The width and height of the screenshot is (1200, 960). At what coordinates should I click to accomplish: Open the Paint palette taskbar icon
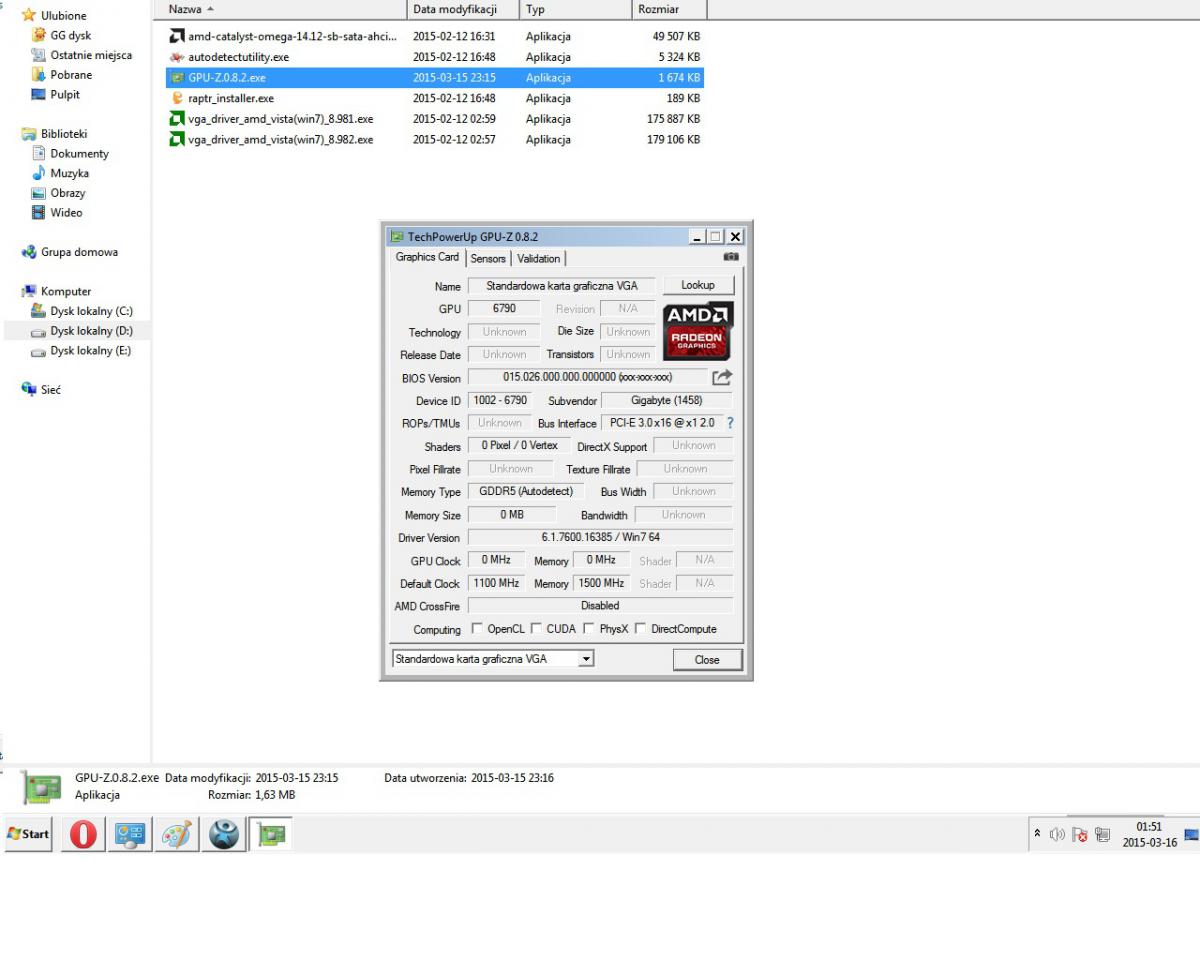click(x=177, y=834)
